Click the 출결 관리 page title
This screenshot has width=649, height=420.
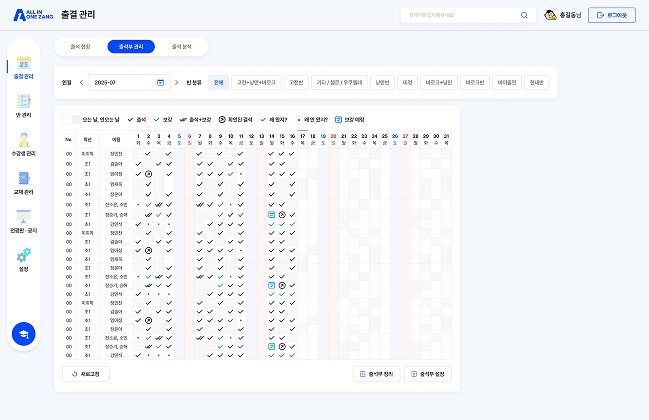78,15
